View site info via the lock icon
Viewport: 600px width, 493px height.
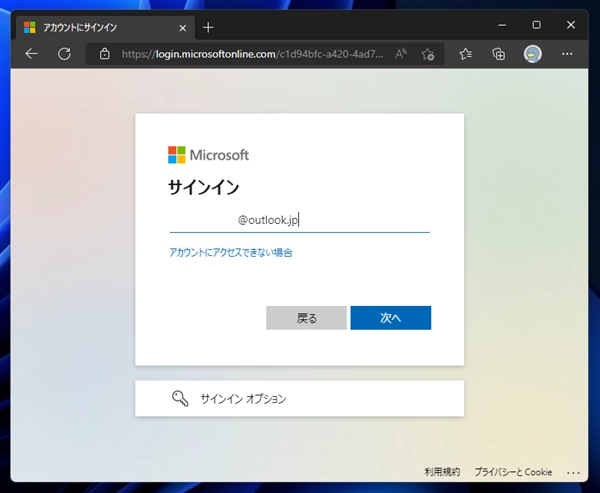point(104,54)
